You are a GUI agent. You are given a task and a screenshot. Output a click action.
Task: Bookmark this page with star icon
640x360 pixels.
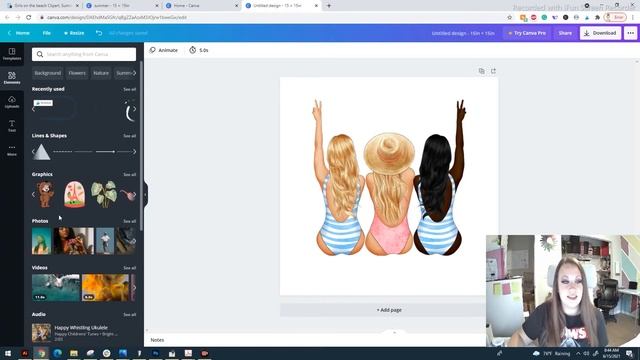tap(509, 17)
